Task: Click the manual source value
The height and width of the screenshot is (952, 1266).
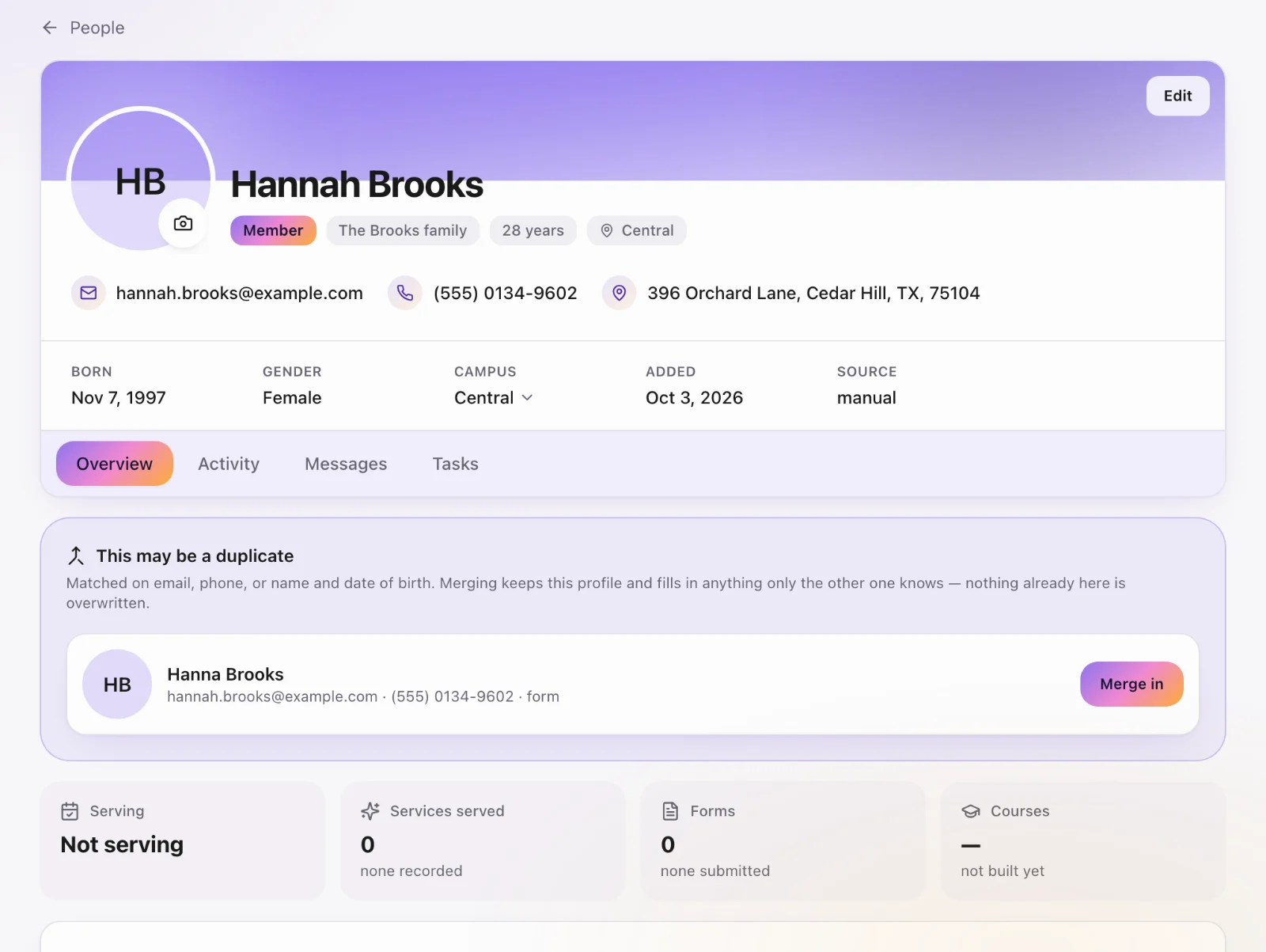Action: 866,397
